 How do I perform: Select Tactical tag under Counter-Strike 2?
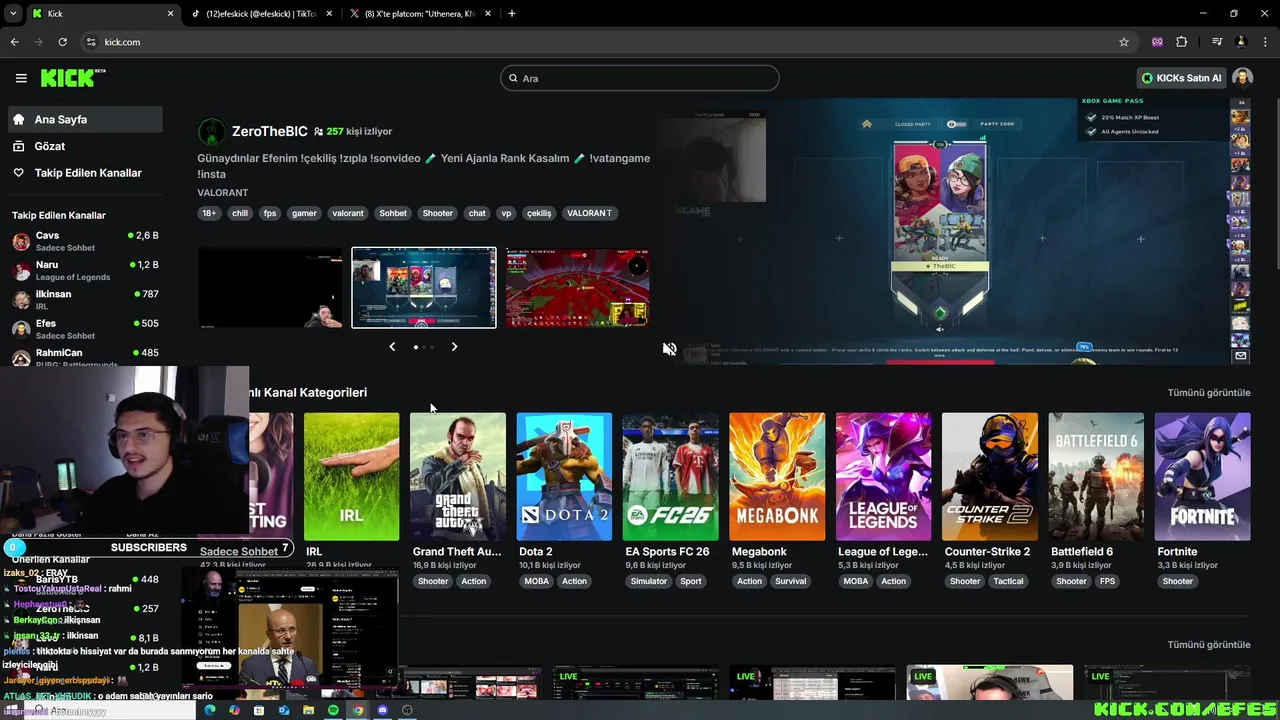(x=1008, y=581)
